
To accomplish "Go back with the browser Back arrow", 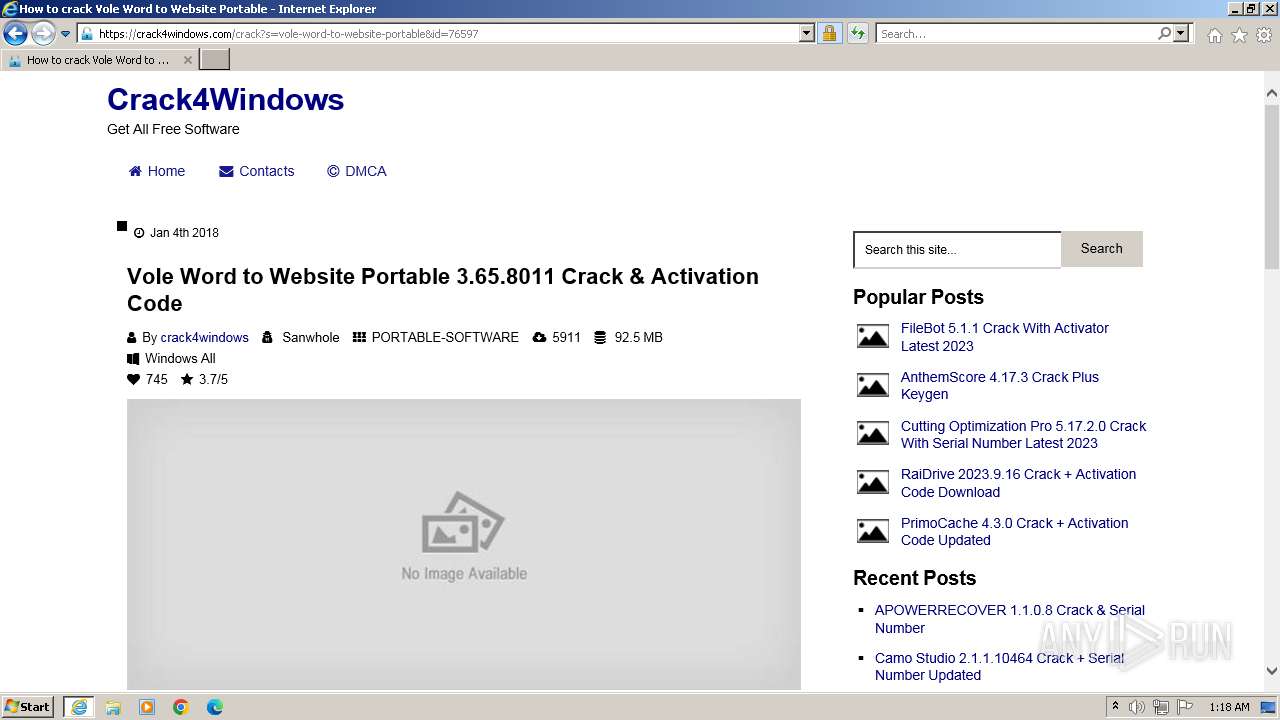I will [x=15, y=34].
